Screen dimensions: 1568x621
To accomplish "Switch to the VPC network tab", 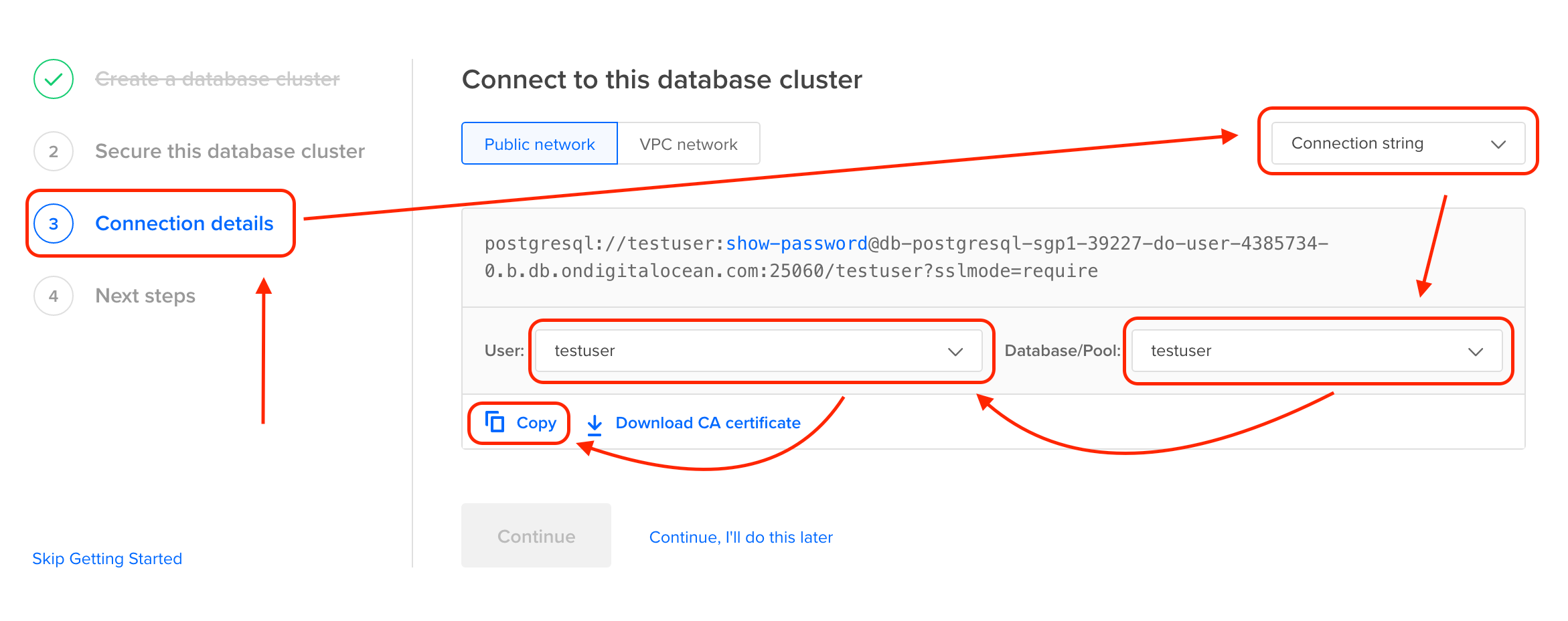I will click(x=689, y=143).
